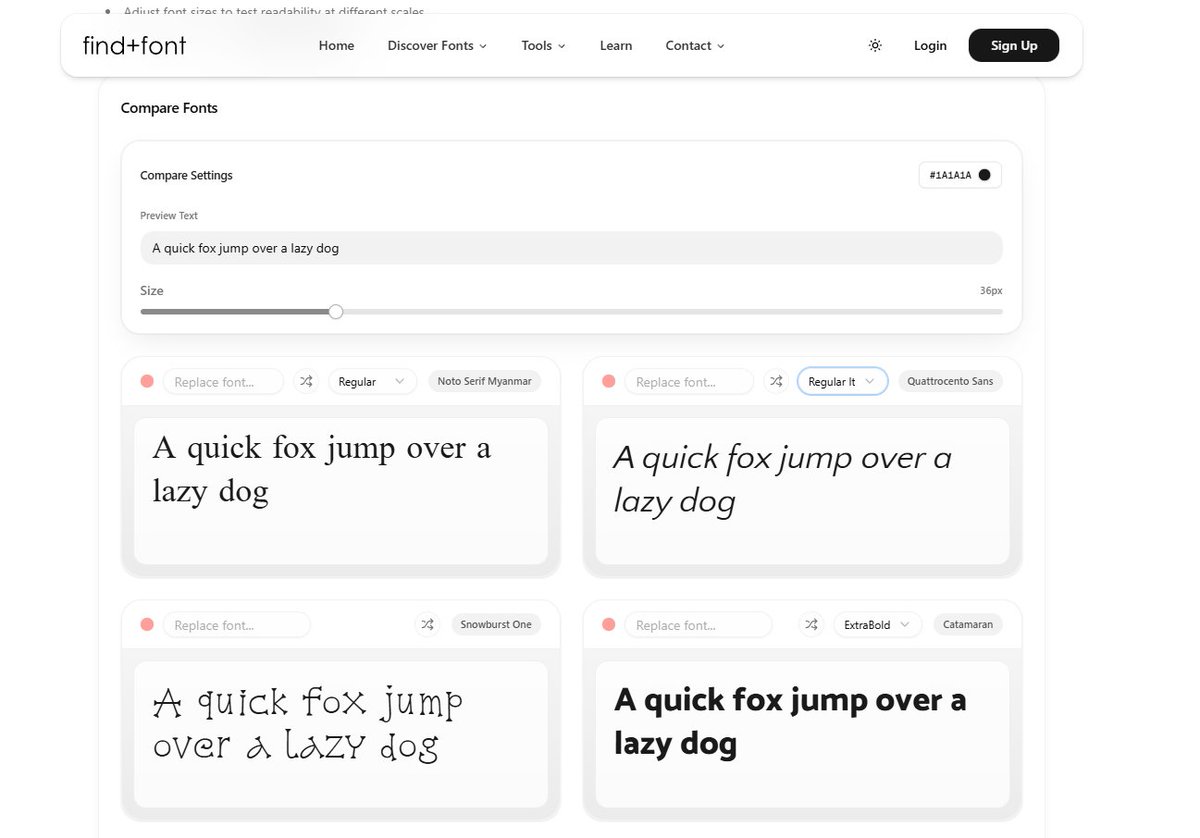Viewport: 1200px width, 838px height.
Task: Go to the Home nav item
Action: point(336,45)
